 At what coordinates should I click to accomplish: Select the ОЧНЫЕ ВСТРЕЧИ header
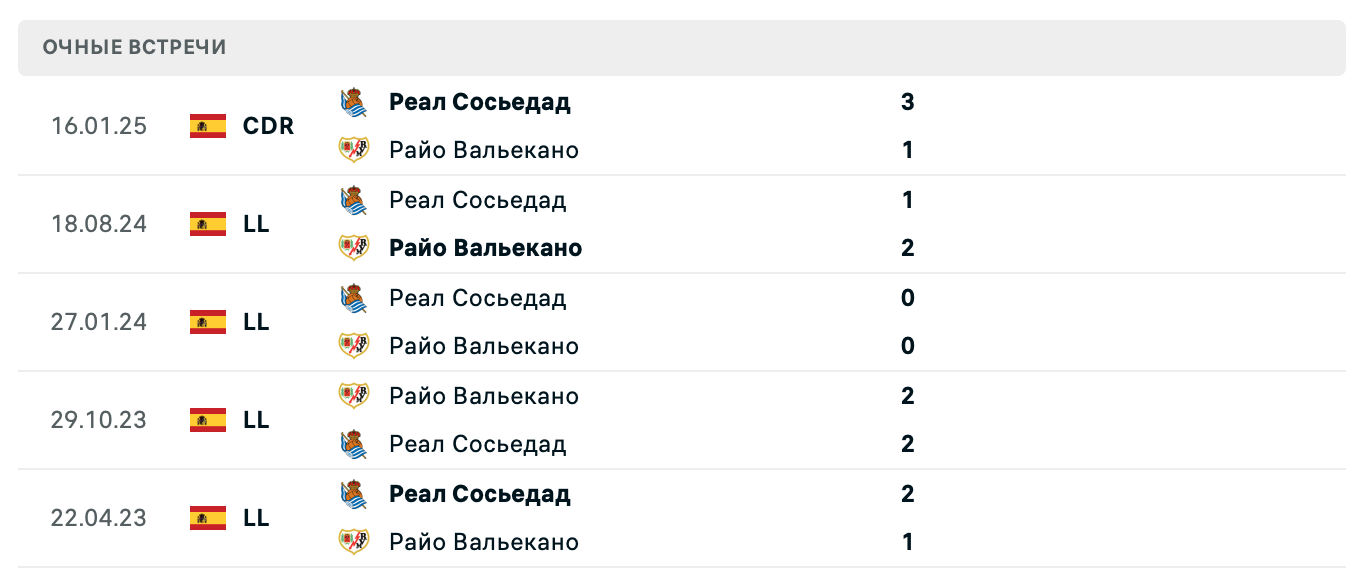point(132,46)
